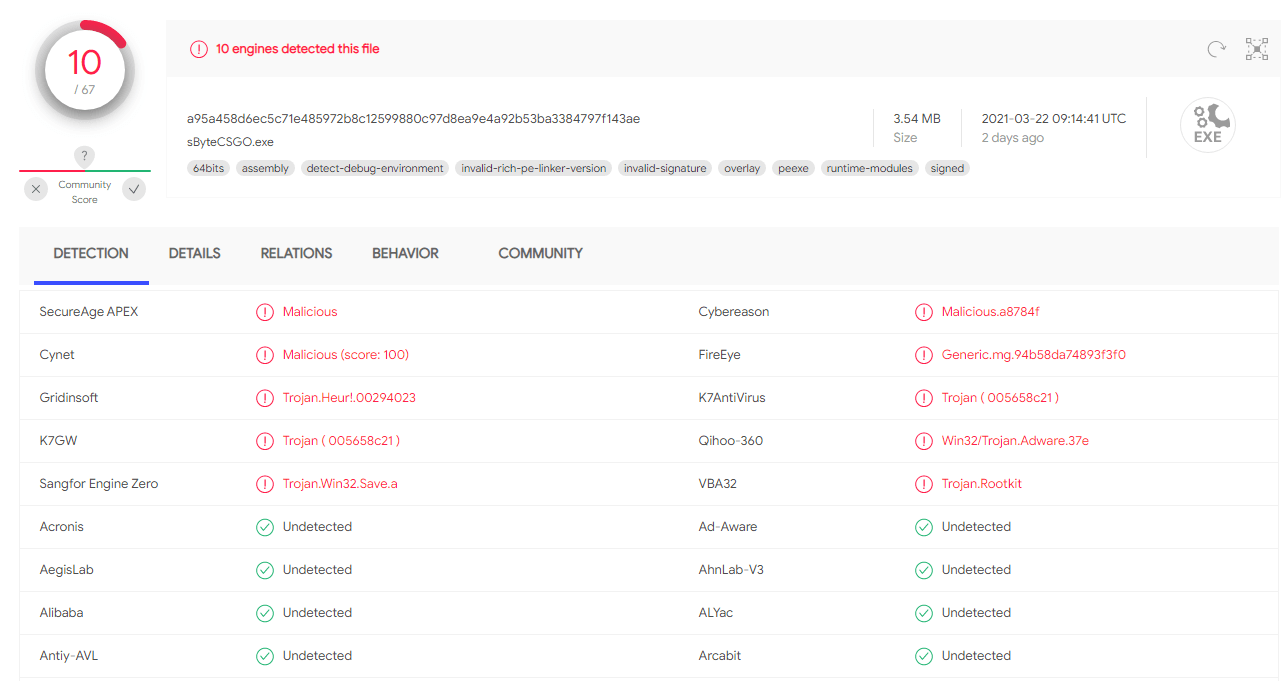Click the 'Malicious.a8784f' result

[990, 312]
